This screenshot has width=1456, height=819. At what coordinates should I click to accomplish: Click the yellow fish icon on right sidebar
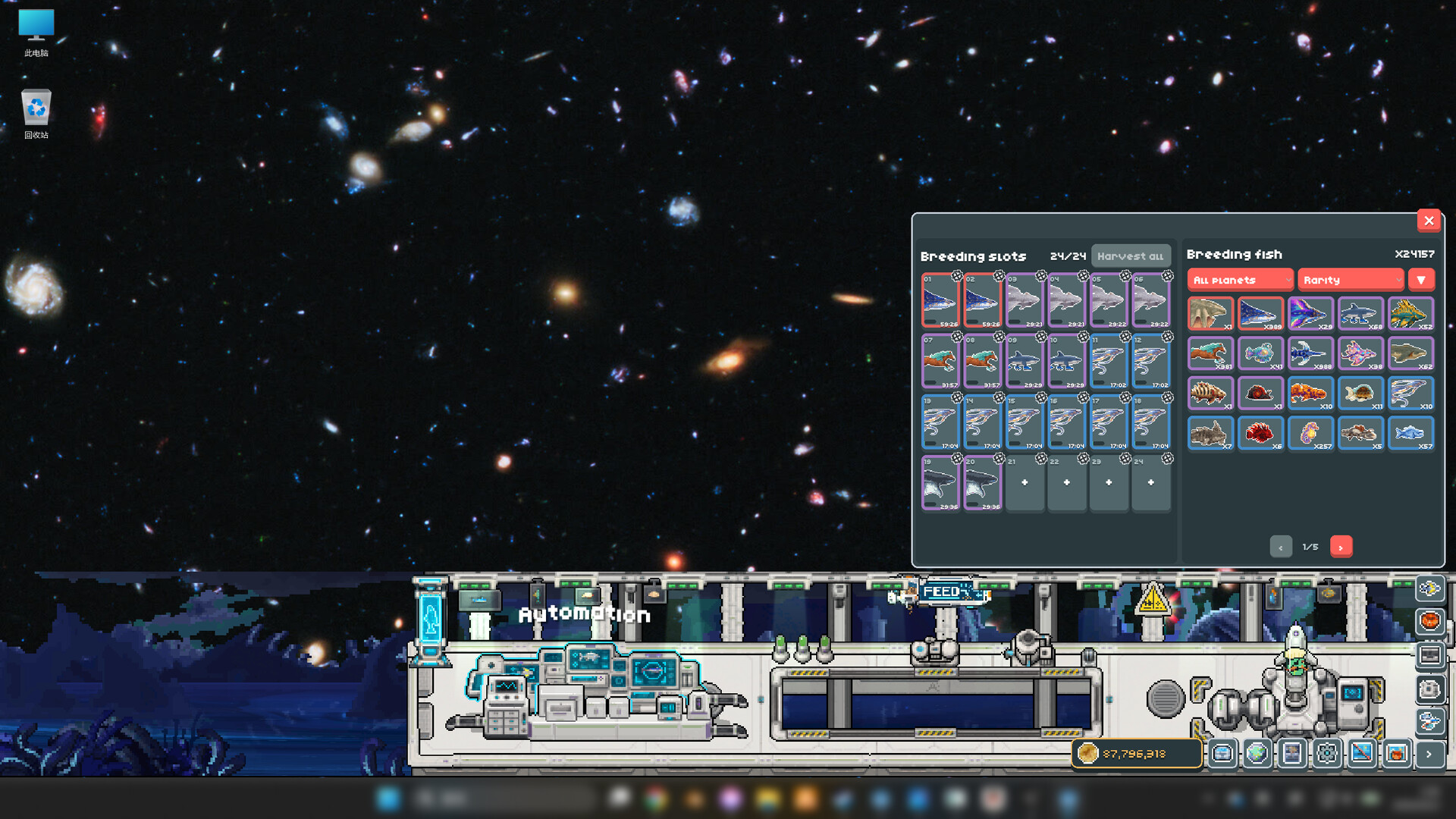click(x=1429, y=588)
